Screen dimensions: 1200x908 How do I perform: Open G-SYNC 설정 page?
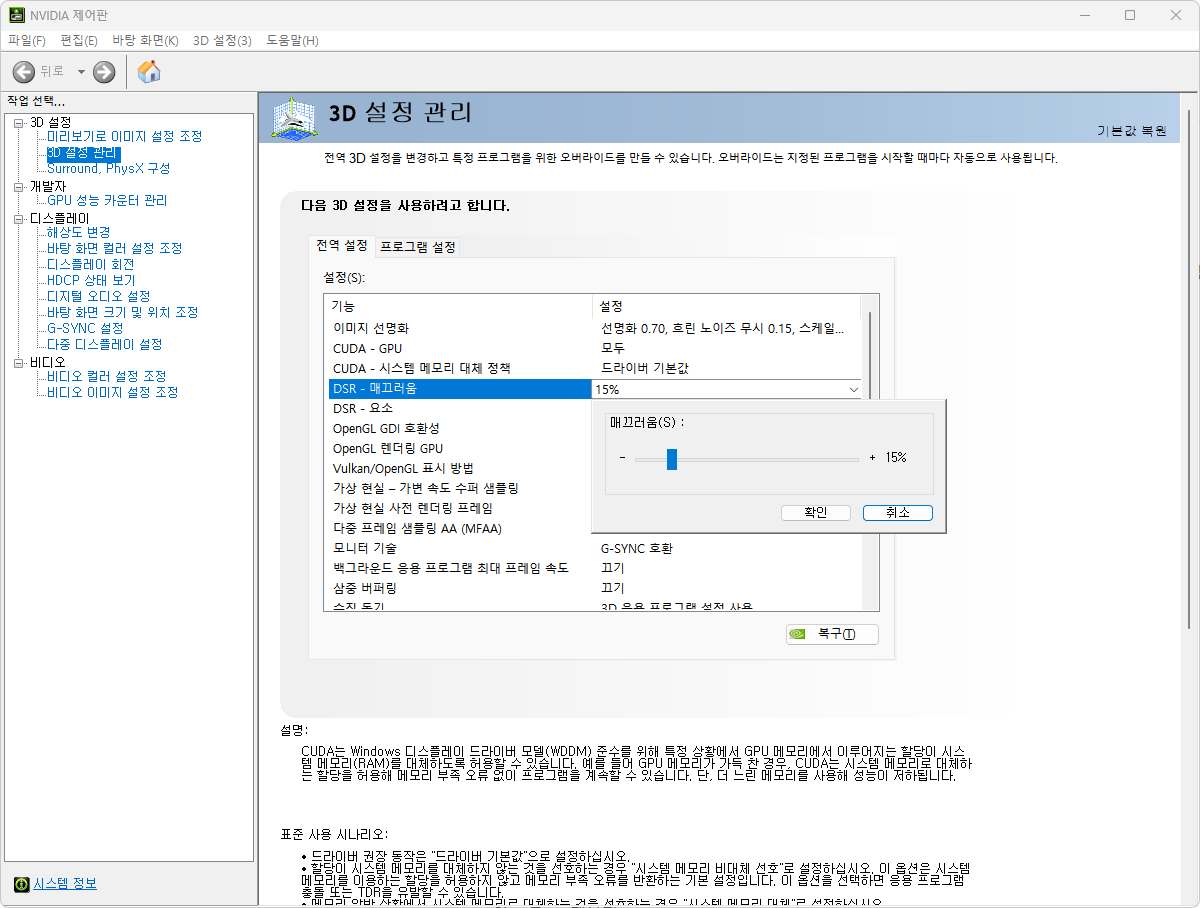pos(85,328)
